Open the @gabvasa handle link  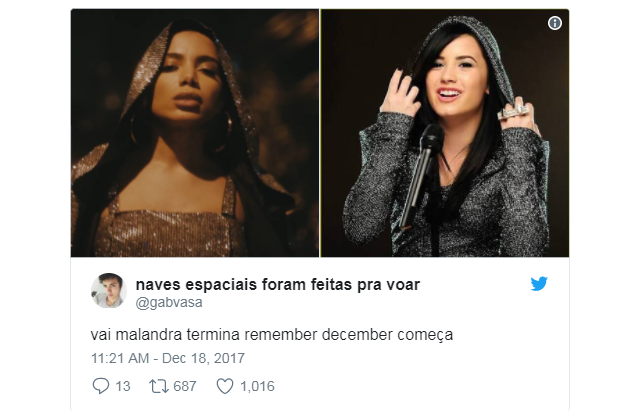[169, 303]
